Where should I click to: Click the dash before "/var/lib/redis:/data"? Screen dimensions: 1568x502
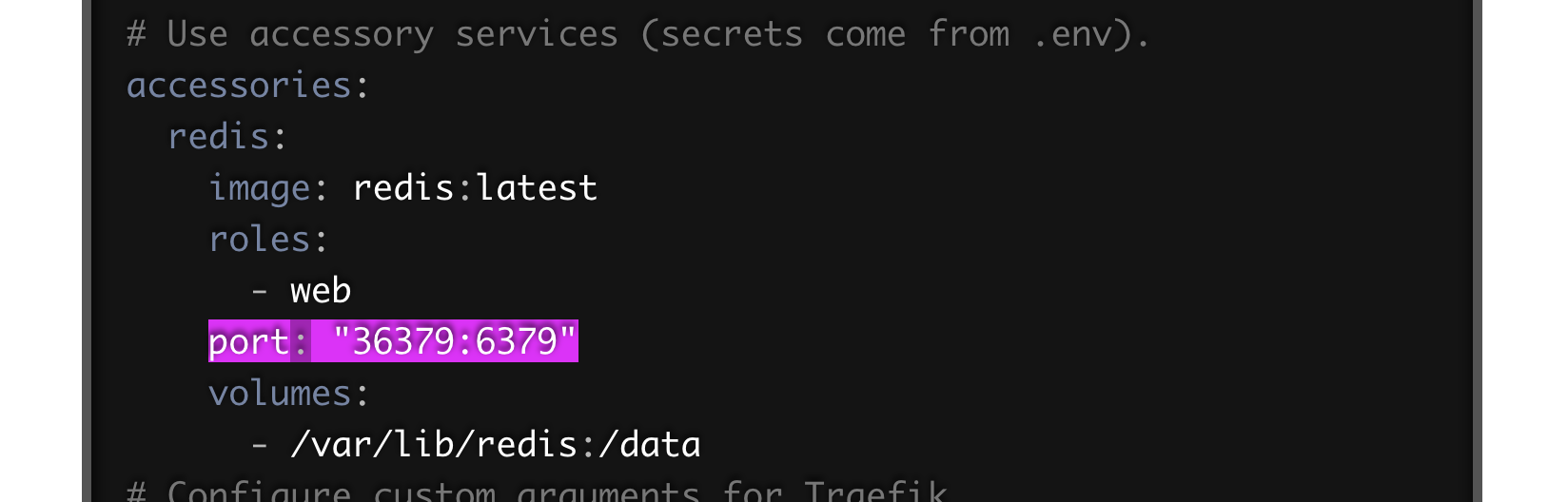[259, 445]
